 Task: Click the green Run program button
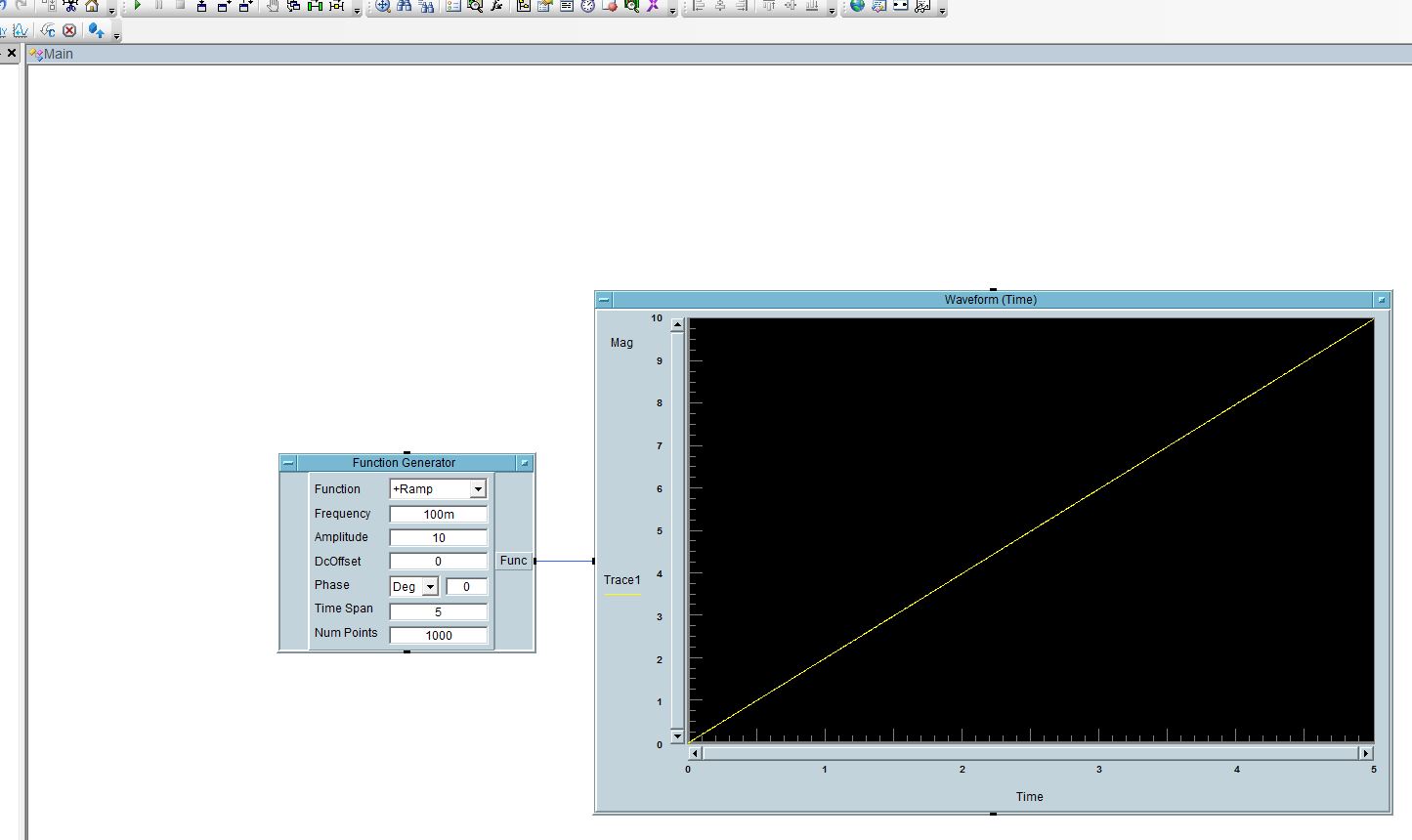click(x=138, y=6)
